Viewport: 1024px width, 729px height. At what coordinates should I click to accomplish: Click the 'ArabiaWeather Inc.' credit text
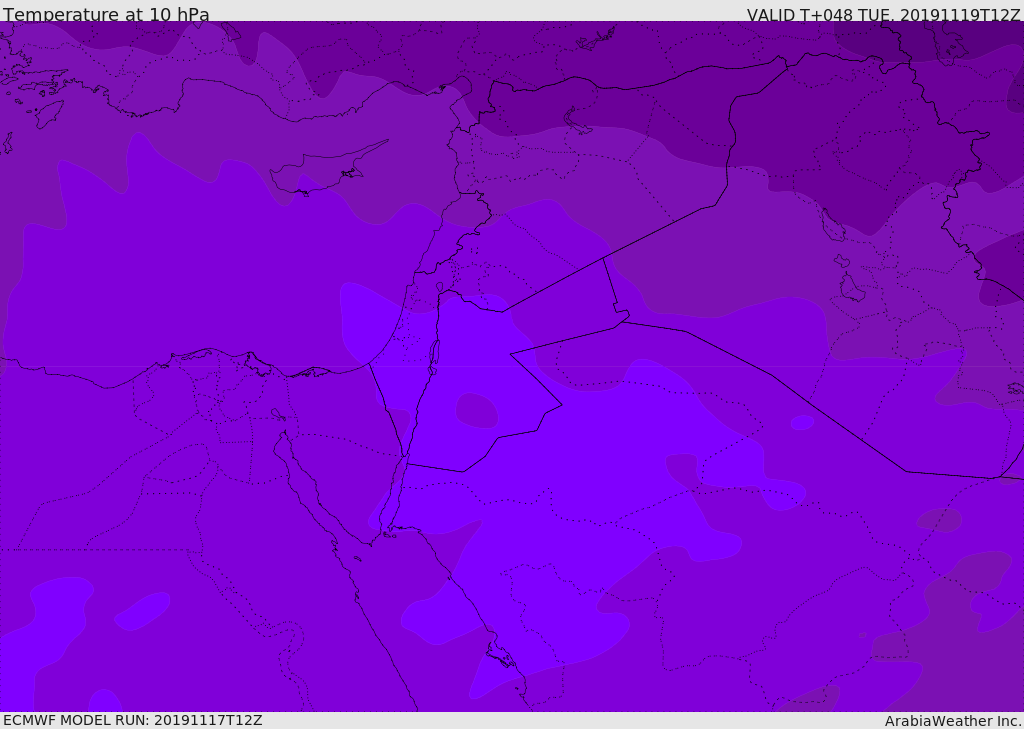pyautogui.click(x=953, y=721)
